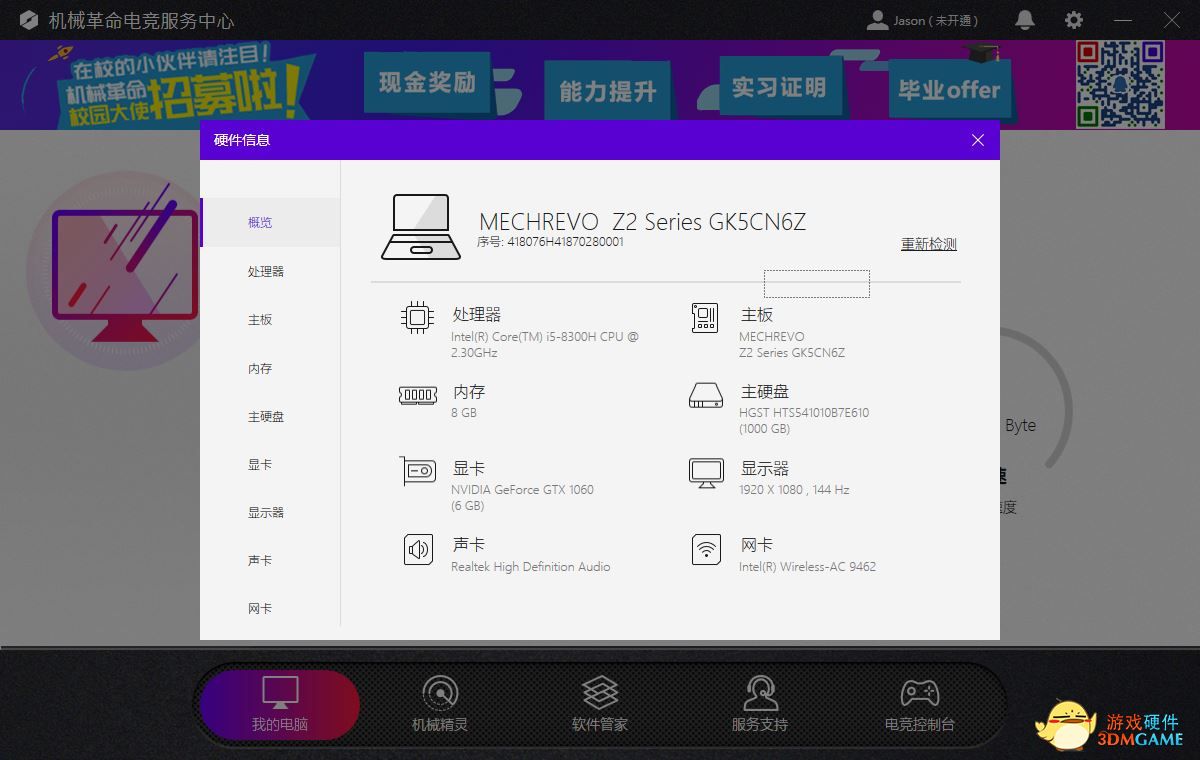Open 我的电脑 in bottom bar
Viewport: 1200px width, 760px height.
pyautogui.click(x=280, y=705)
